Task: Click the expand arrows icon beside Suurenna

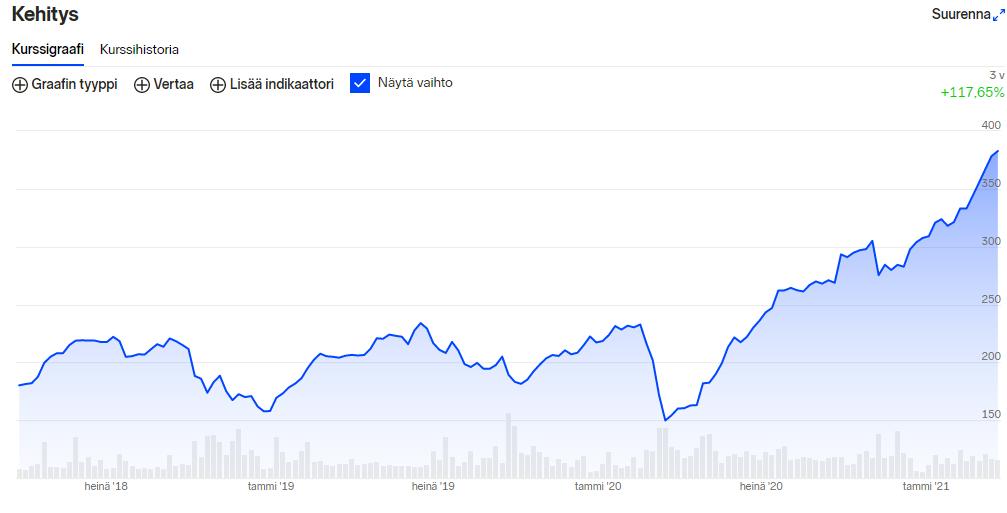Action: click(x=998, y=16)
